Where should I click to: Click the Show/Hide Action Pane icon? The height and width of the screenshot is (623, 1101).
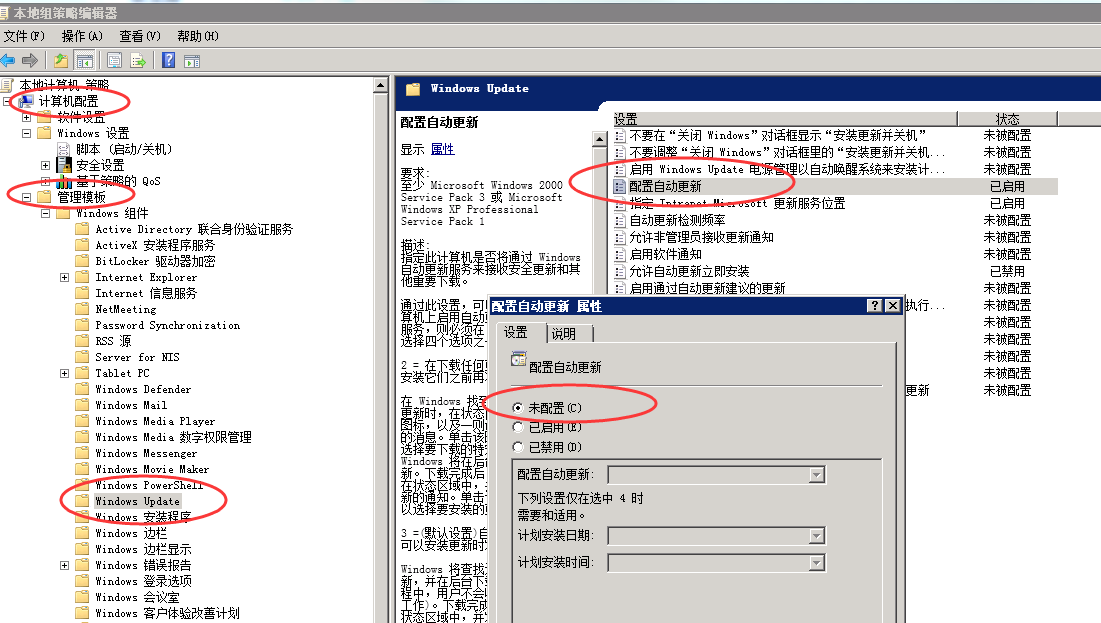[x=191, y=60]
